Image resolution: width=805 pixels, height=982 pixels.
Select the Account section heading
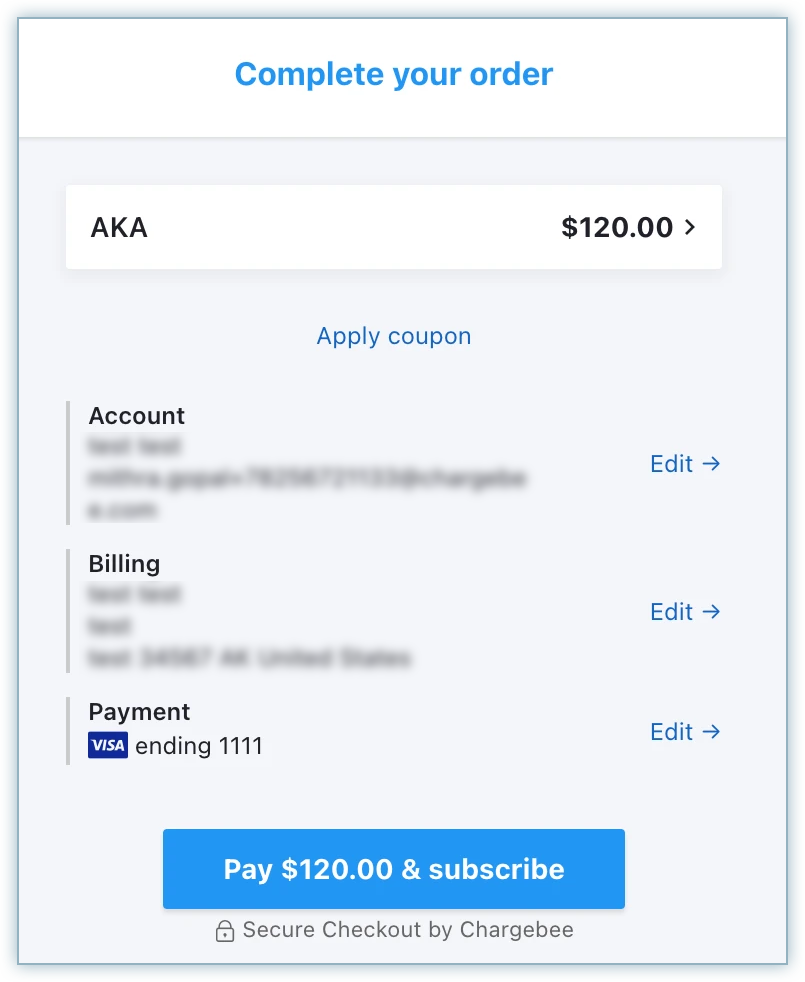137,416
